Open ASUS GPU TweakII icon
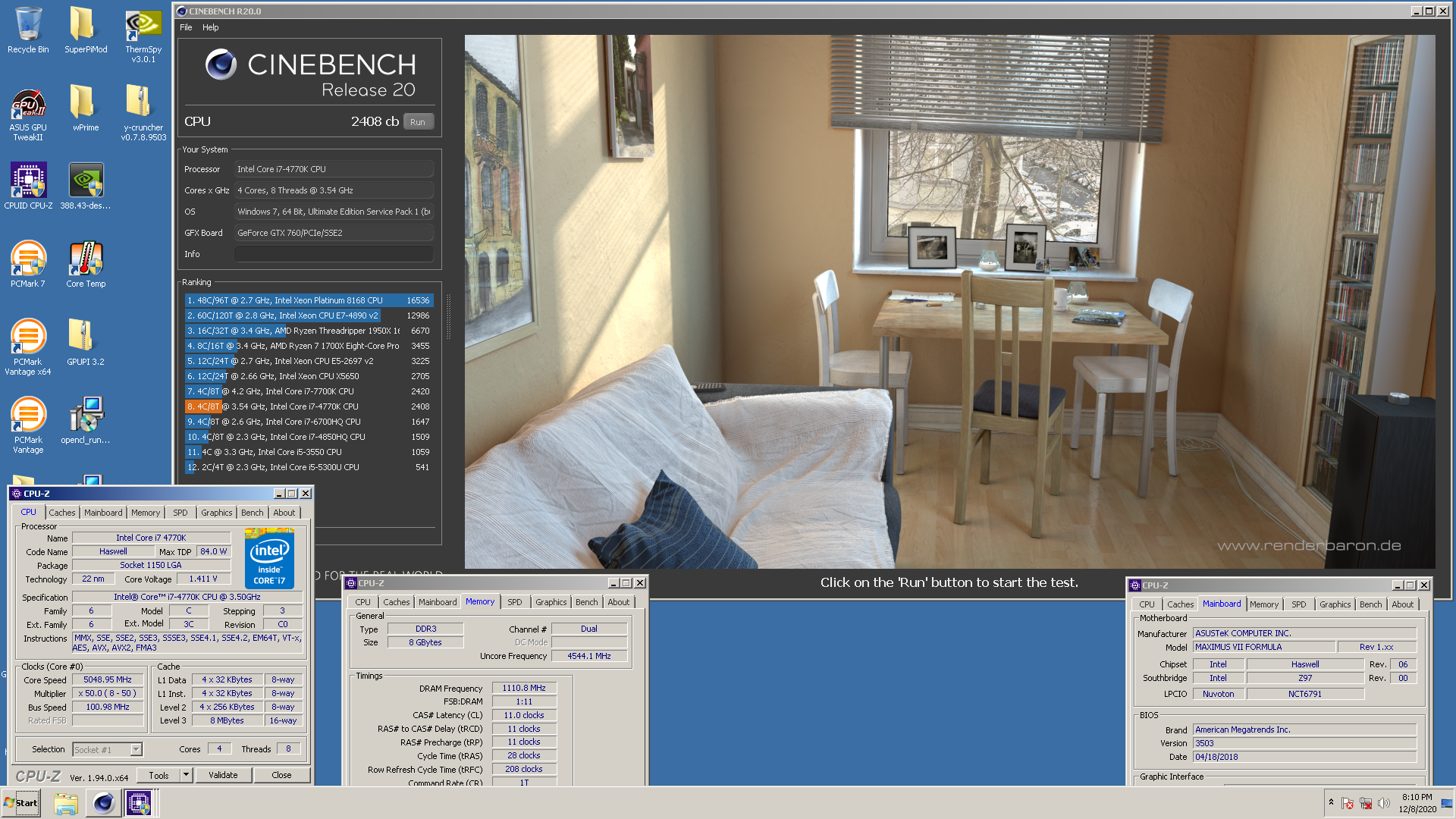 pyautogui.click(x=28, y=114)
